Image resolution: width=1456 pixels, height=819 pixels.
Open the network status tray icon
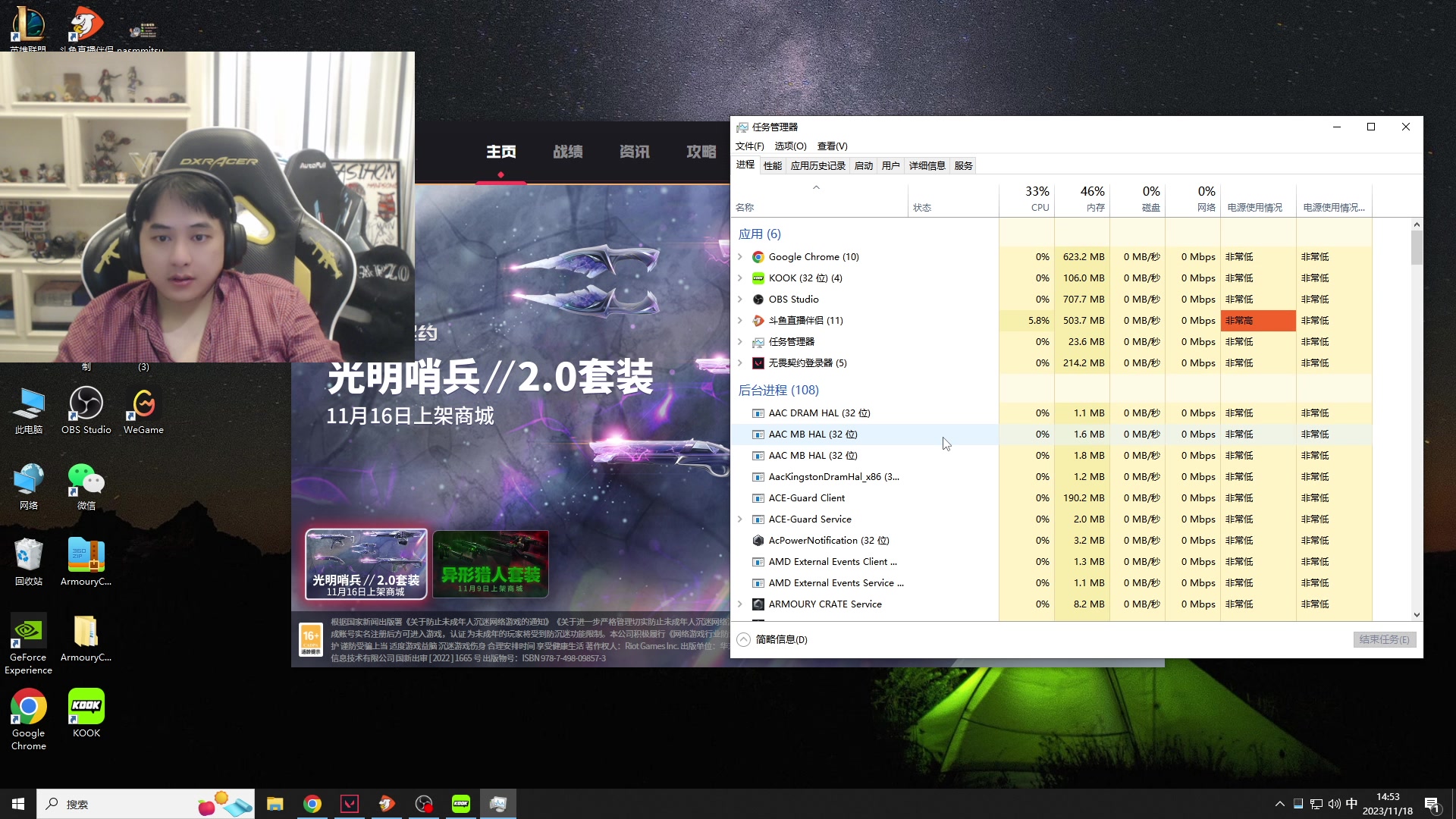click(1316, 804)
